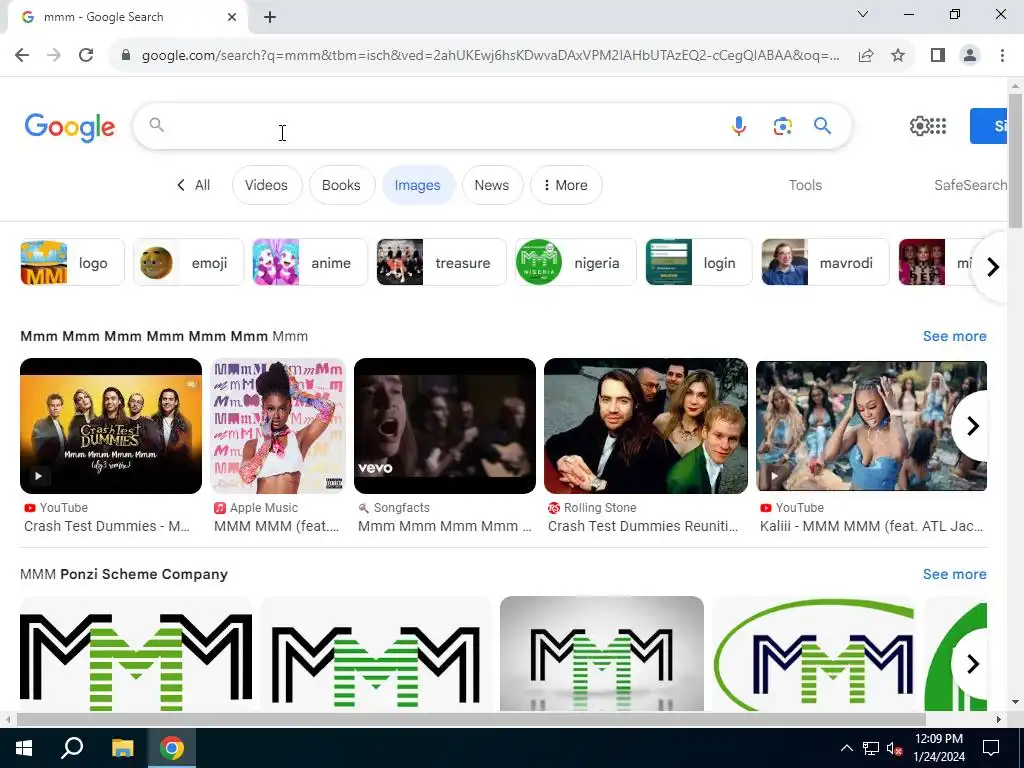Open the notifications action center

click(991, 748)
